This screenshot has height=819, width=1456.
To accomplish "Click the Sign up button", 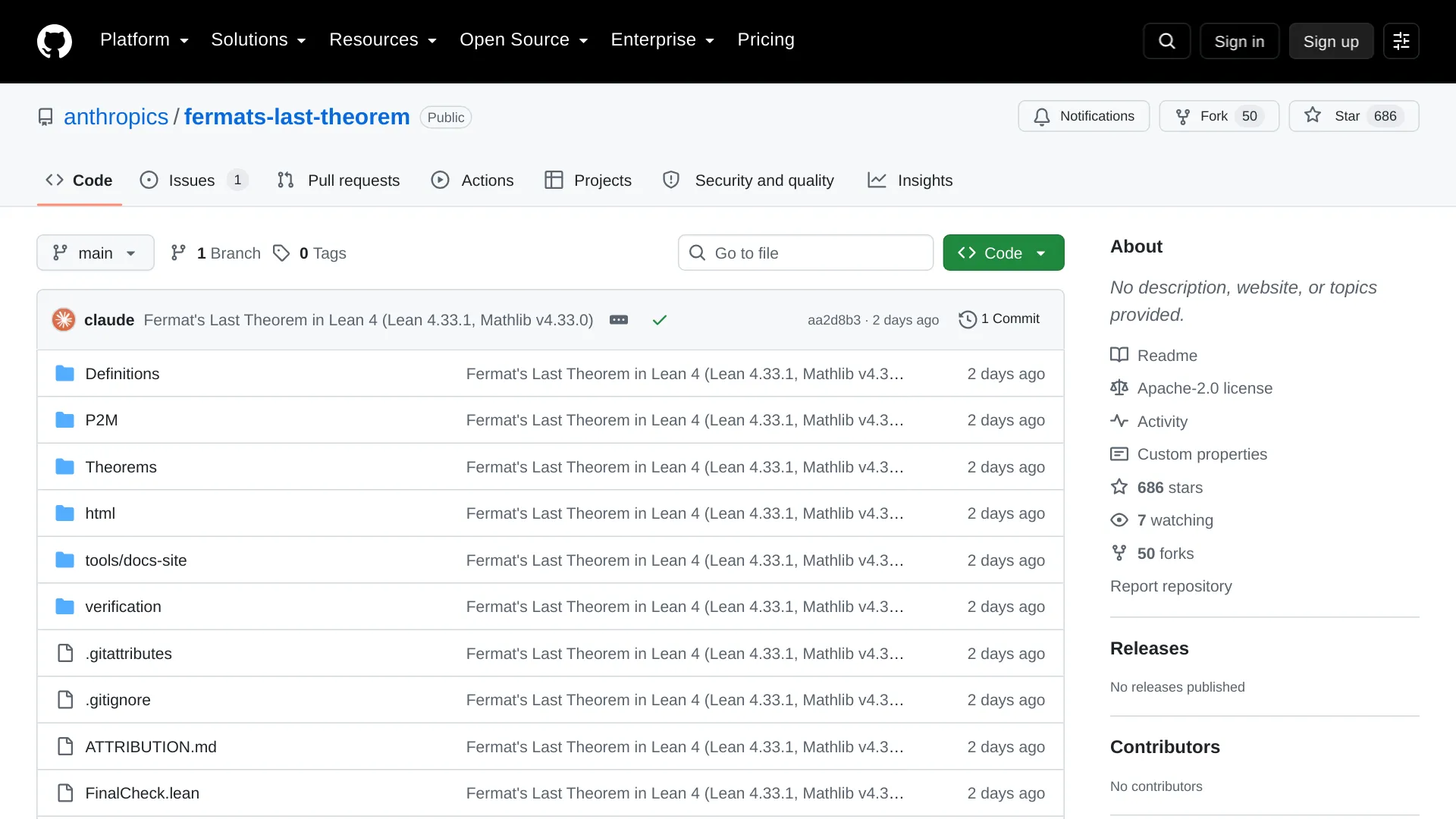I will coord(1331,41).
